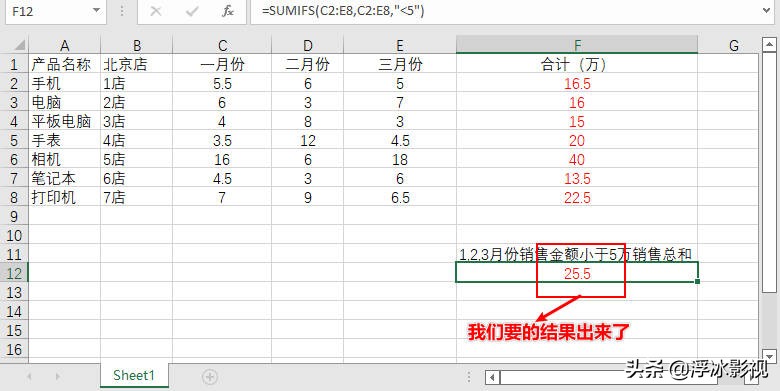Select row 1 header
The image size is (780, 391).
pos(14,64)
